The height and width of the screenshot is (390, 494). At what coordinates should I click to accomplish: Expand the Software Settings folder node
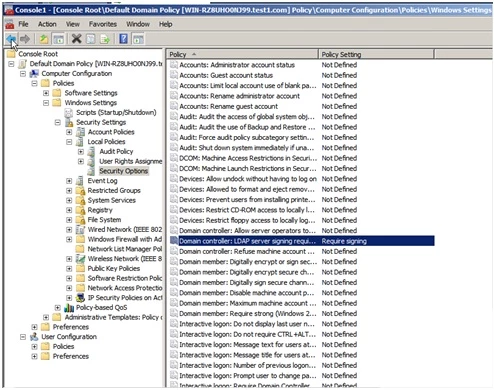click(46, 93)
